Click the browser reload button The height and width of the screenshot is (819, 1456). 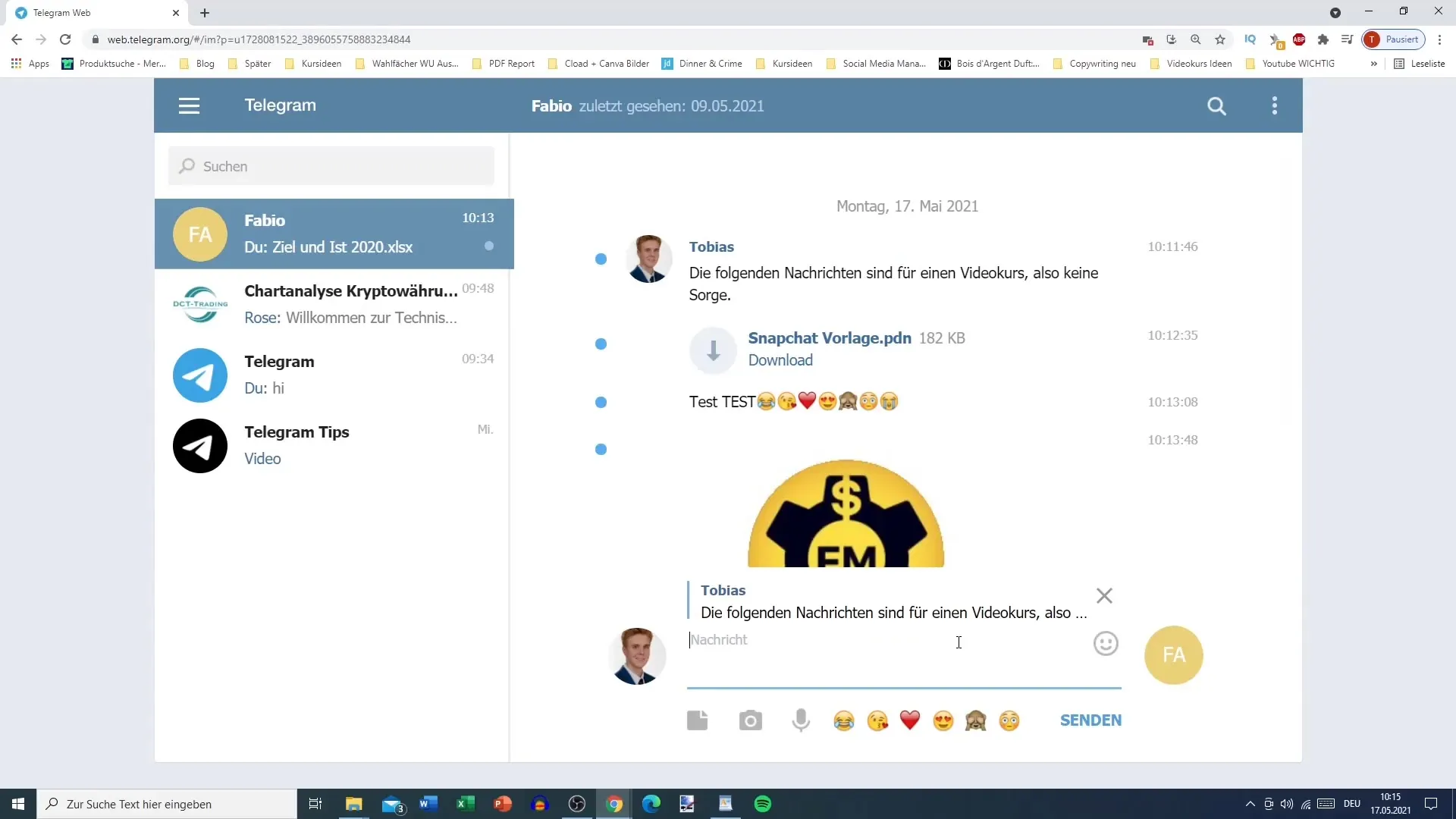pos(65,39)
